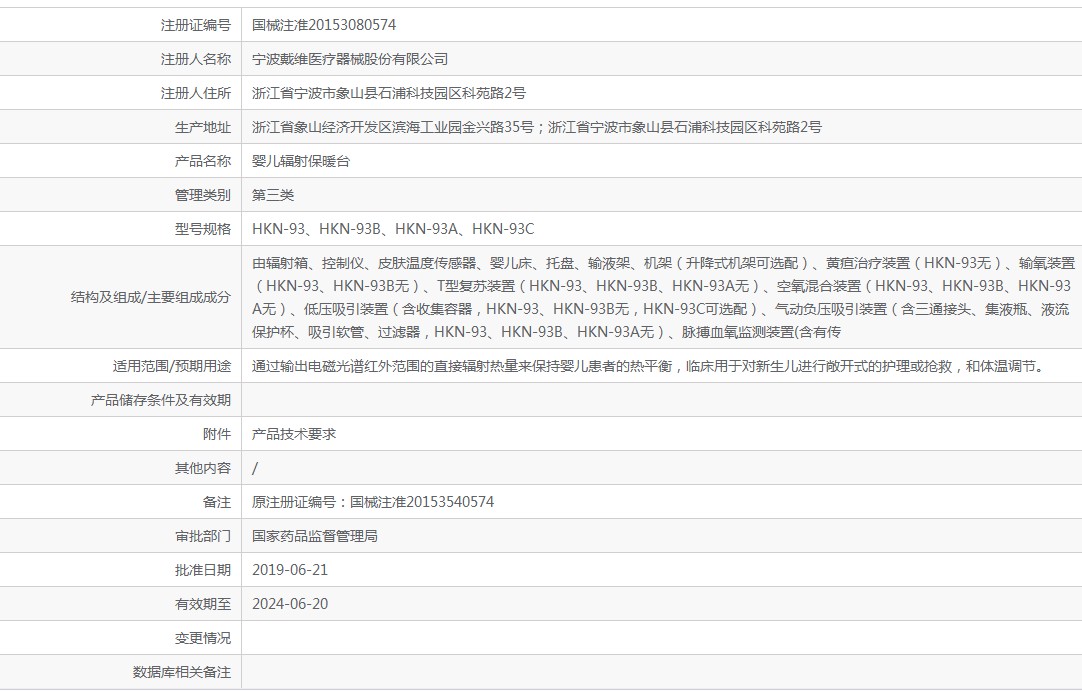Select remark 原注册证编号：国械注准20153540574

(373, 502)
